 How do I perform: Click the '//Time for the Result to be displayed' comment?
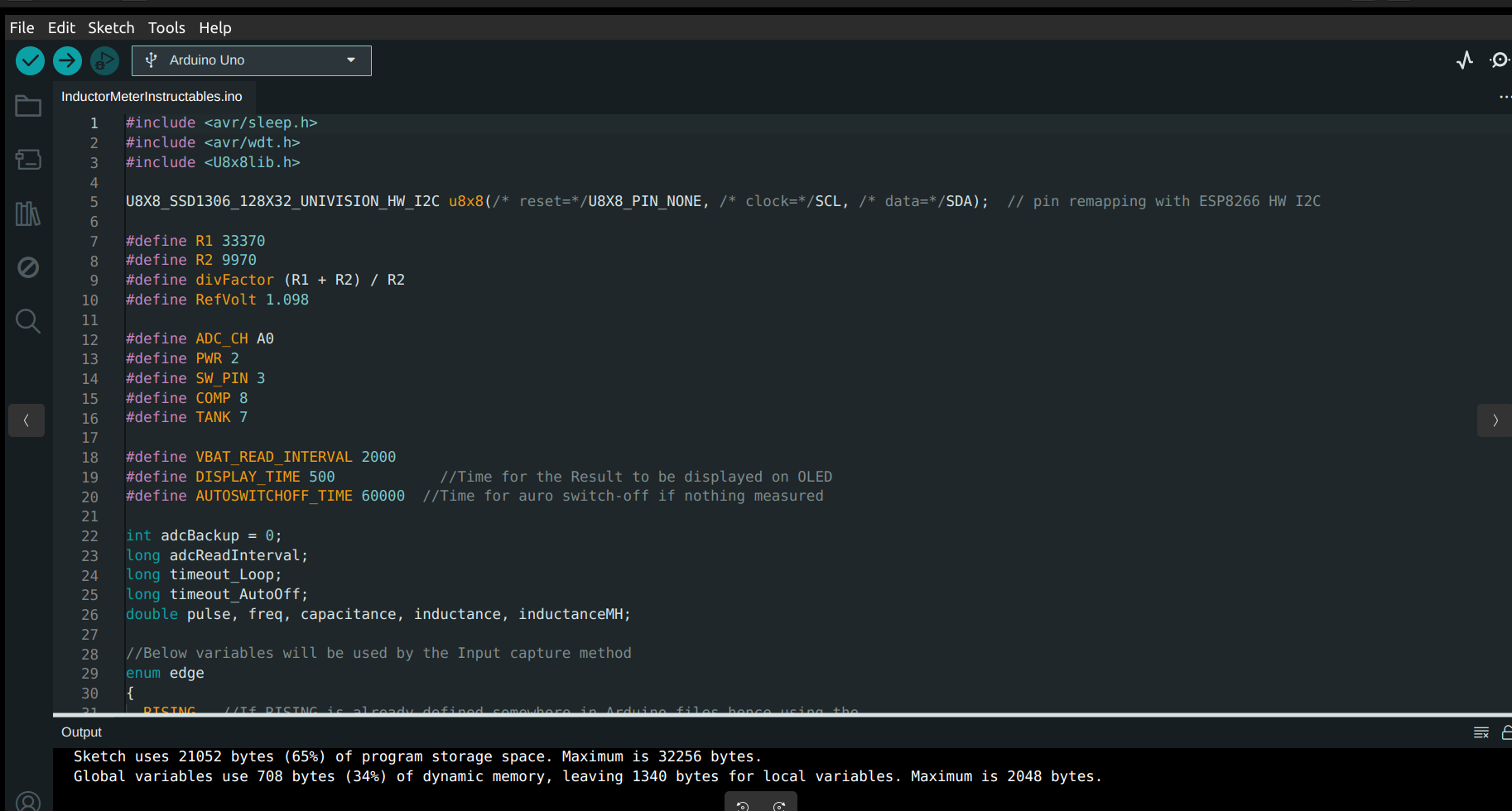pyautogui.click(x=636, y=477)
